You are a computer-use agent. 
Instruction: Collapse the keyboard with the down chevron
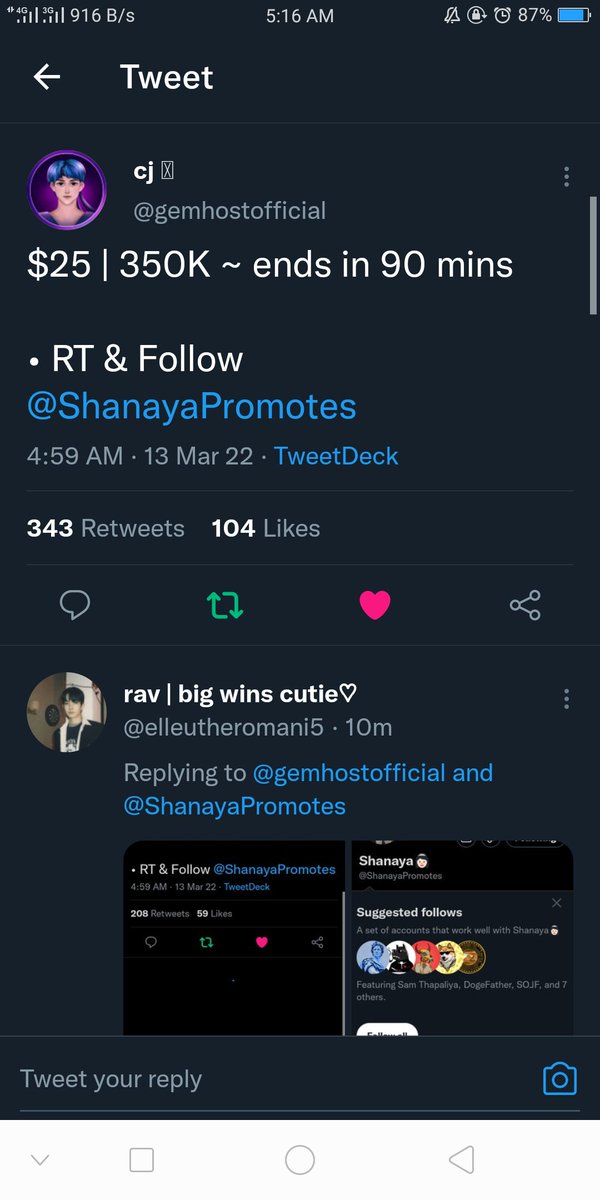click(x=40, y=1160)
